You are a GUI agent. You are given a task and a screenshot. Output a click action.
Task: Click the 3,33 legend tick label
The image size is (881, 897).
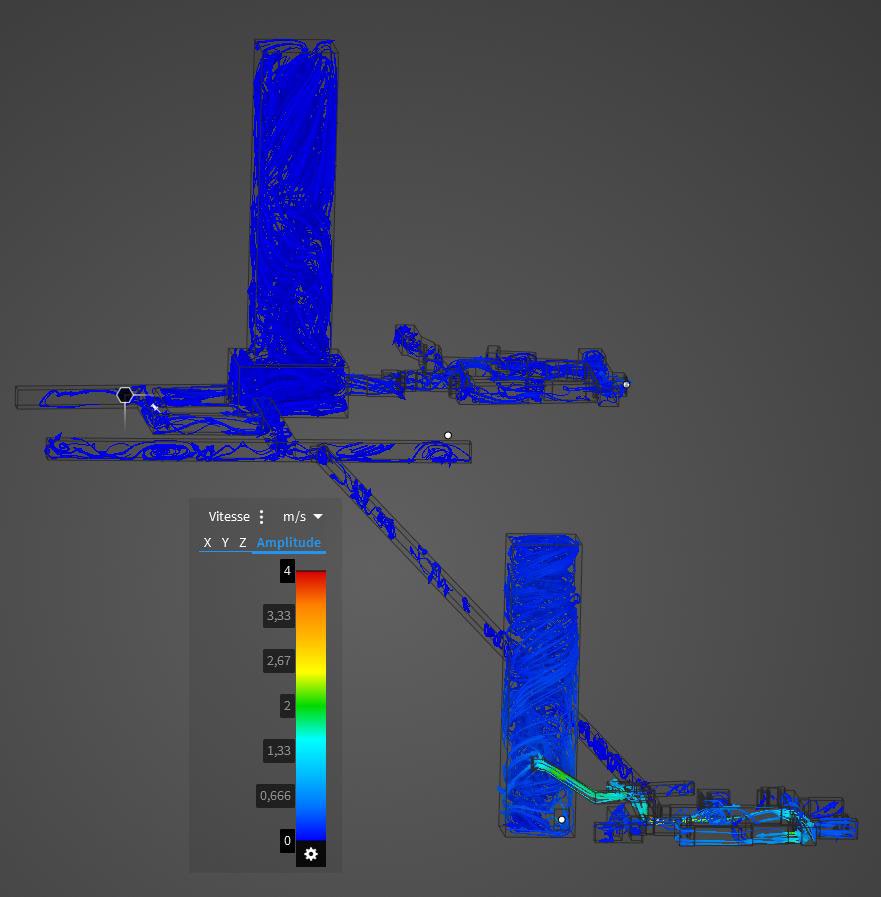(x=278, y=616)
